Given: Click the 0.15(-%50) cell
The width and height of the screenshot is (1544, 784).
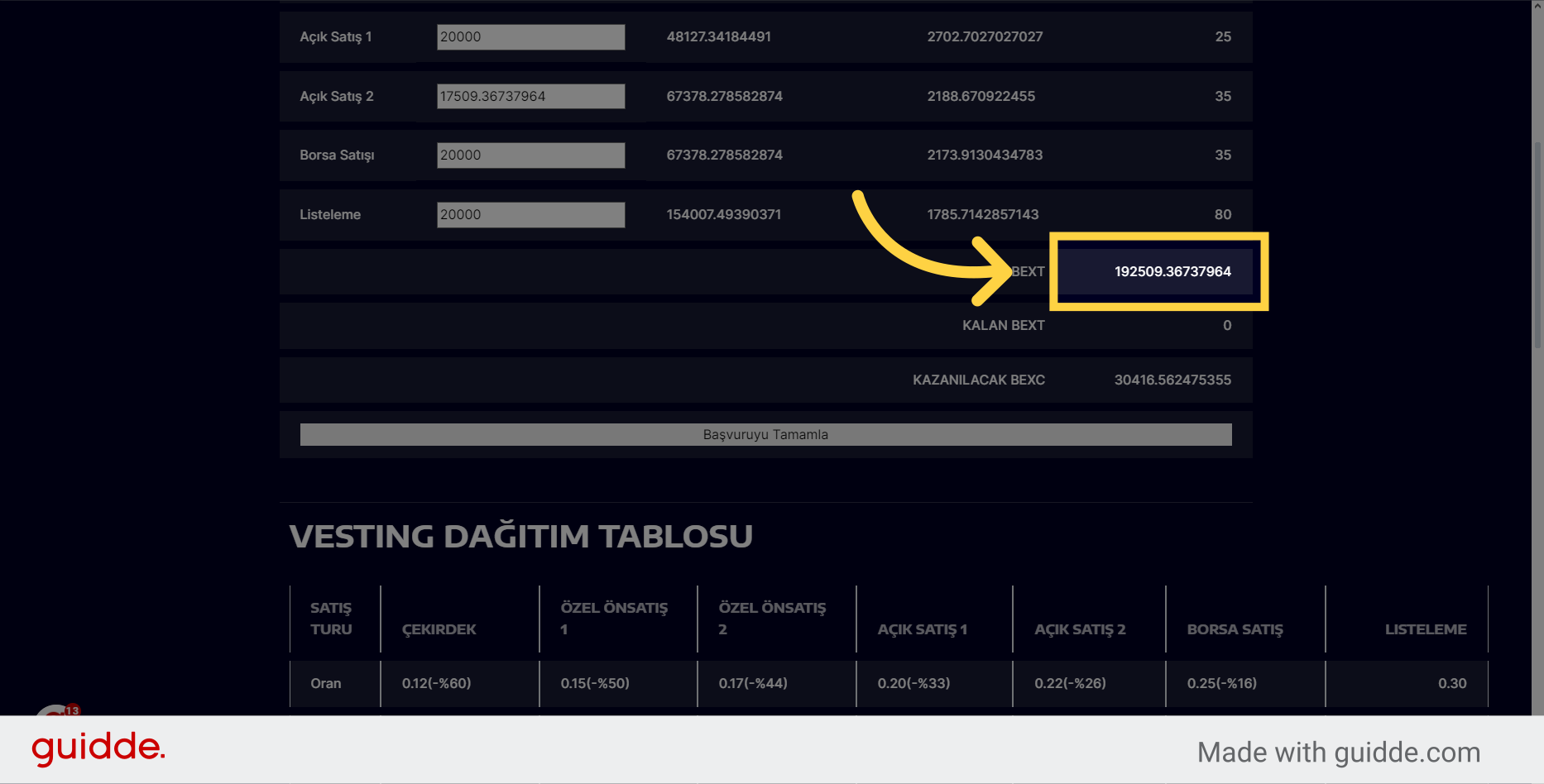Looking at the screenshot, I should point(595,684).
